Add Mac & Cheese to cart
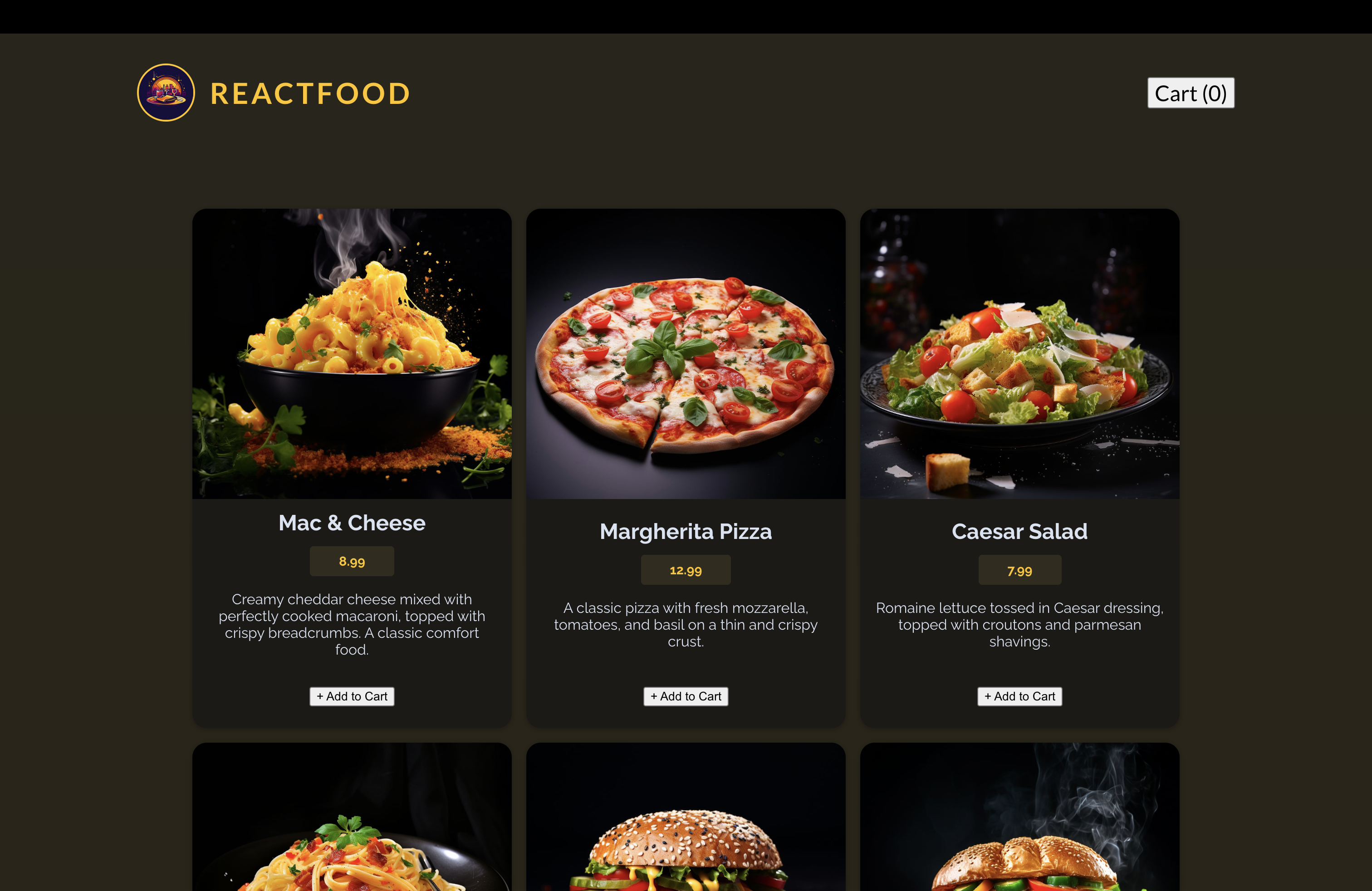 (352, 696)
